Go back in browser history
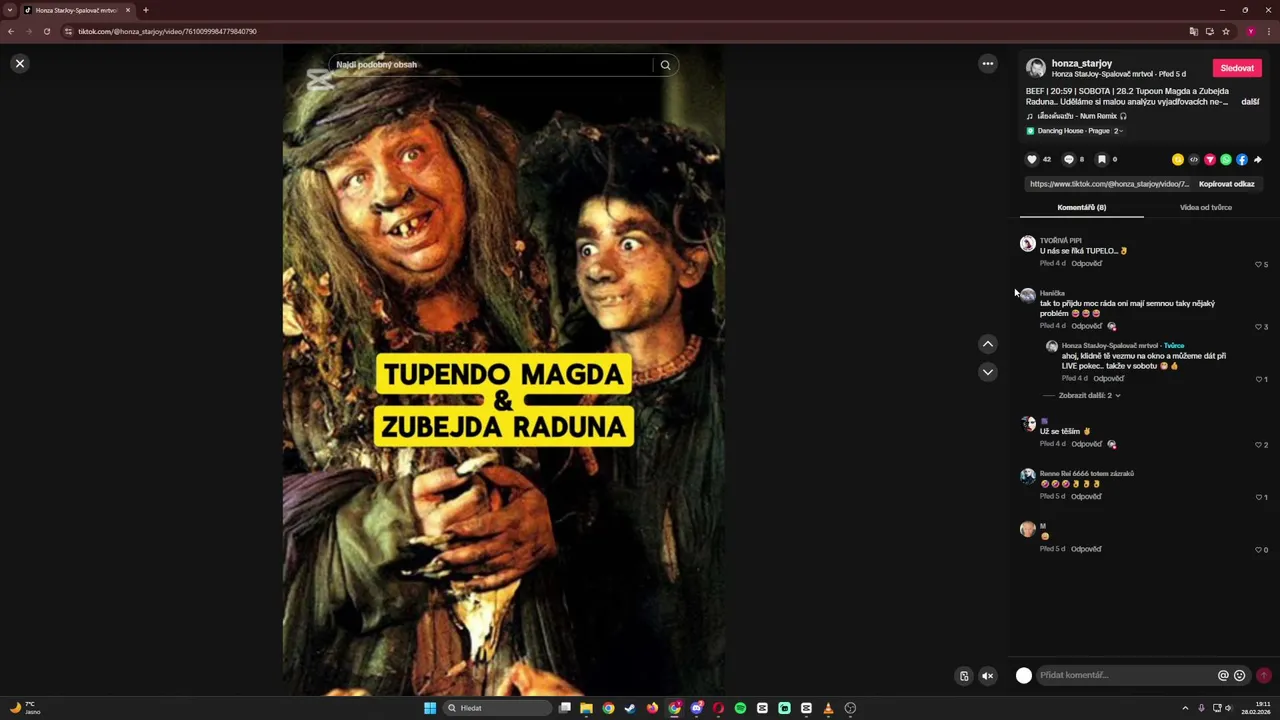The height and width of the screenshot is (720, 1280). pos(10,31)
